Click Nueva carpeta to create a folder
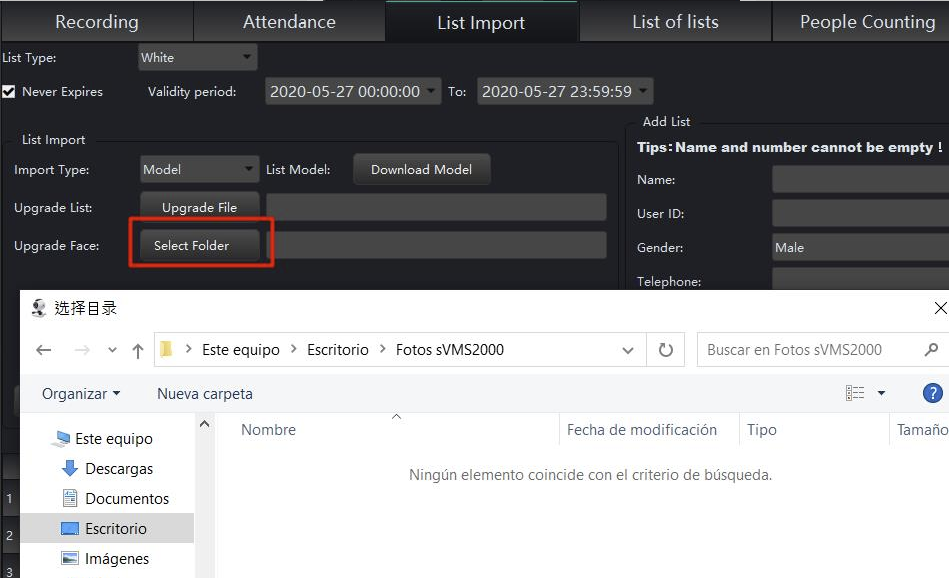The image size is (949, 578). point(204,393)
